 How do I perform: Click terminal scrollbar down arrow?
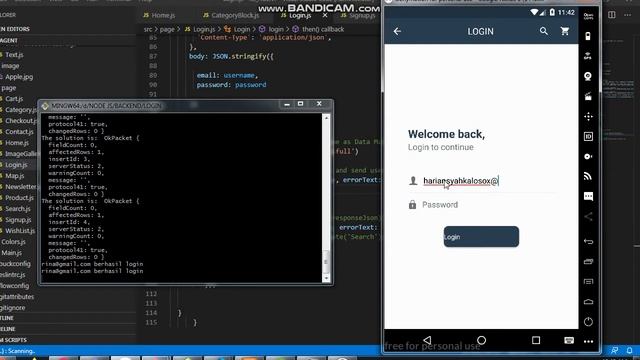[326, 278]
